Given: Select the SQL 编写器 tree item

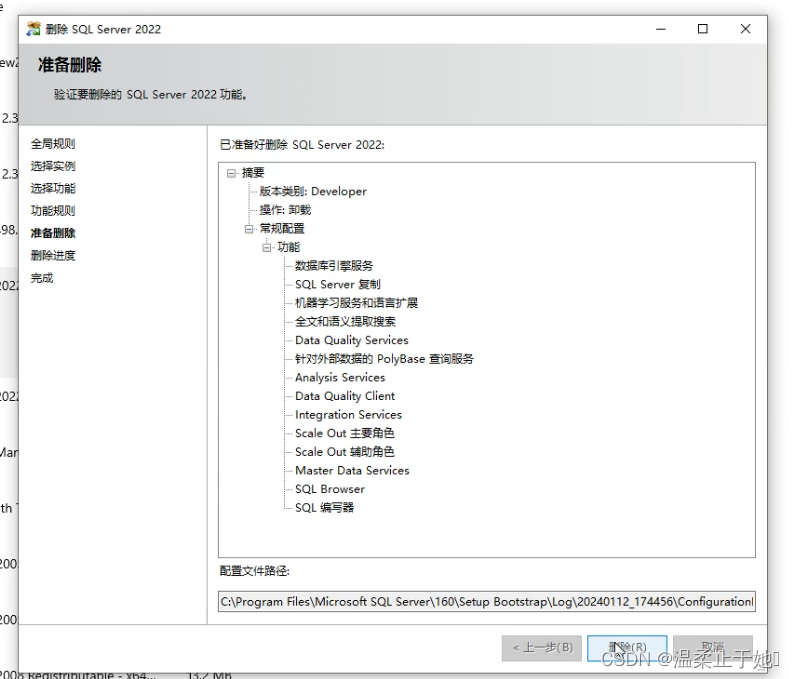Looking at the screenshot, I should click(325, 508).
